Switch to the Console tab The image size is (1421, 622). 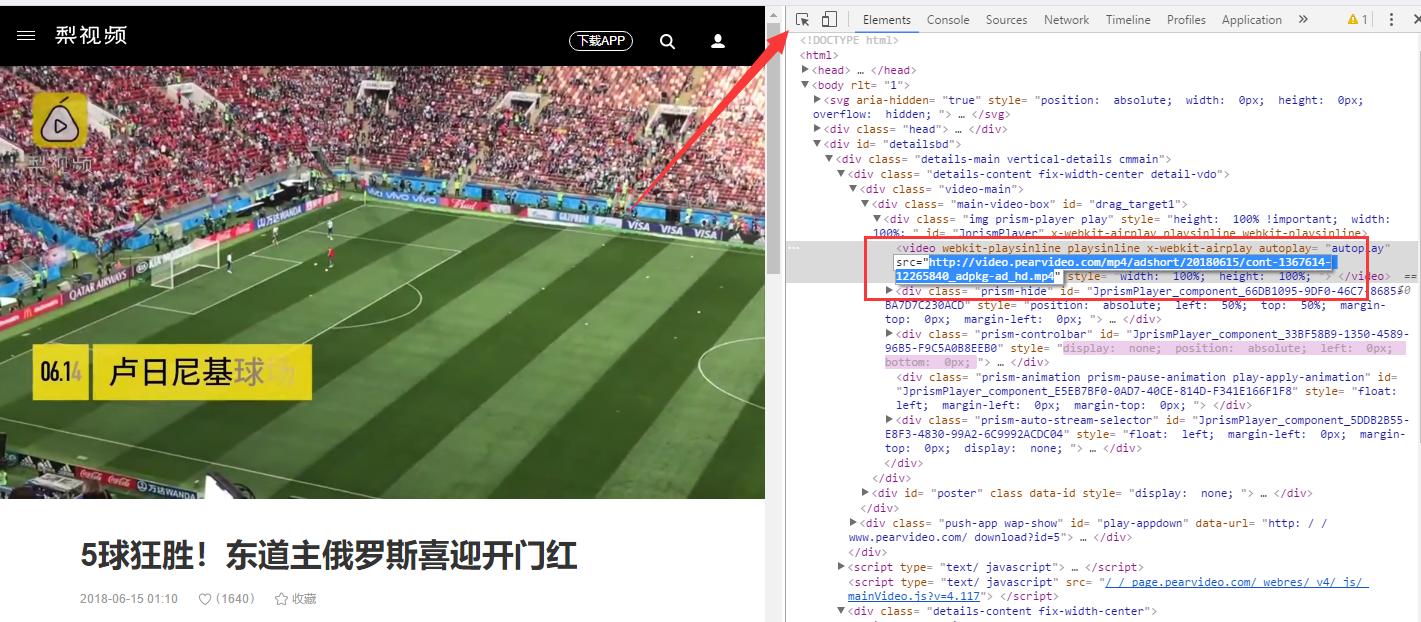[947, 18]
